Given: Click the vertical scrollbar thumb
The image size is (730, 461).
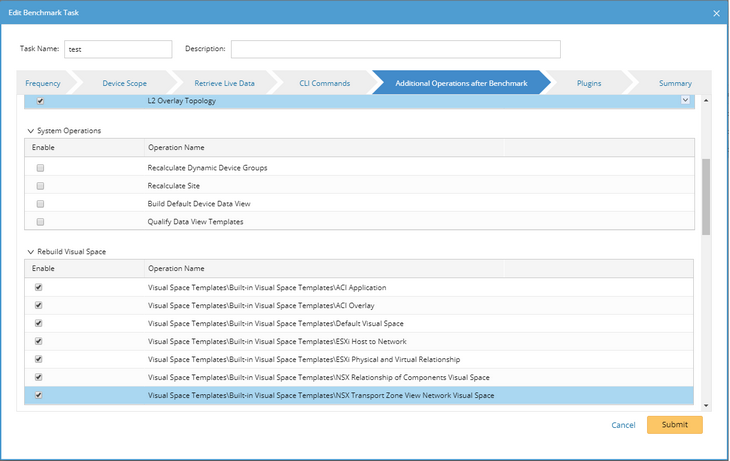Looking at the screenshot, I should pos(707,195).
